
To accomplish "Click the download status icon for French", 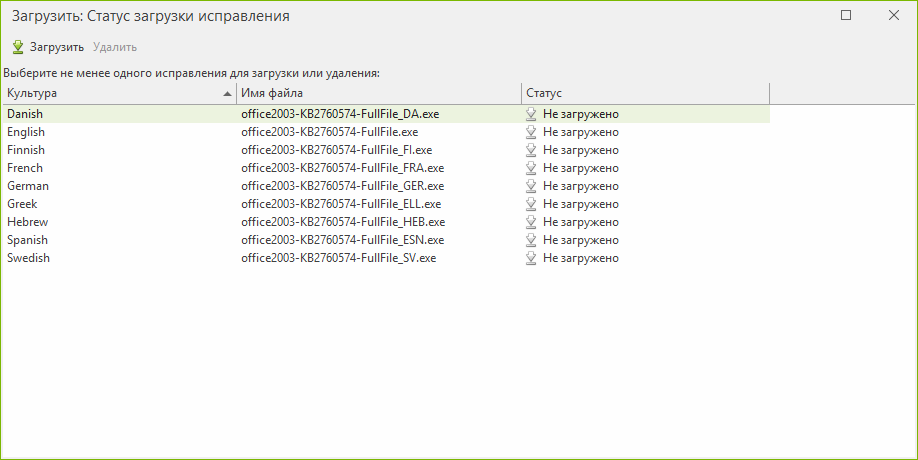I will [x=531, y=168].
